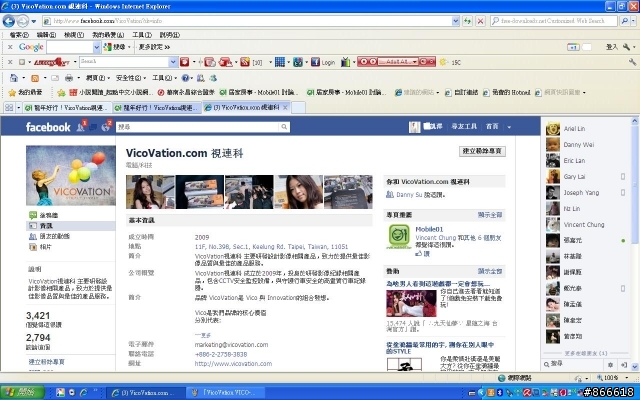The width and height of the screenshot is (640, 400).
Task: Open the Quick Tabs grid icon
Action: click(9, 107)
